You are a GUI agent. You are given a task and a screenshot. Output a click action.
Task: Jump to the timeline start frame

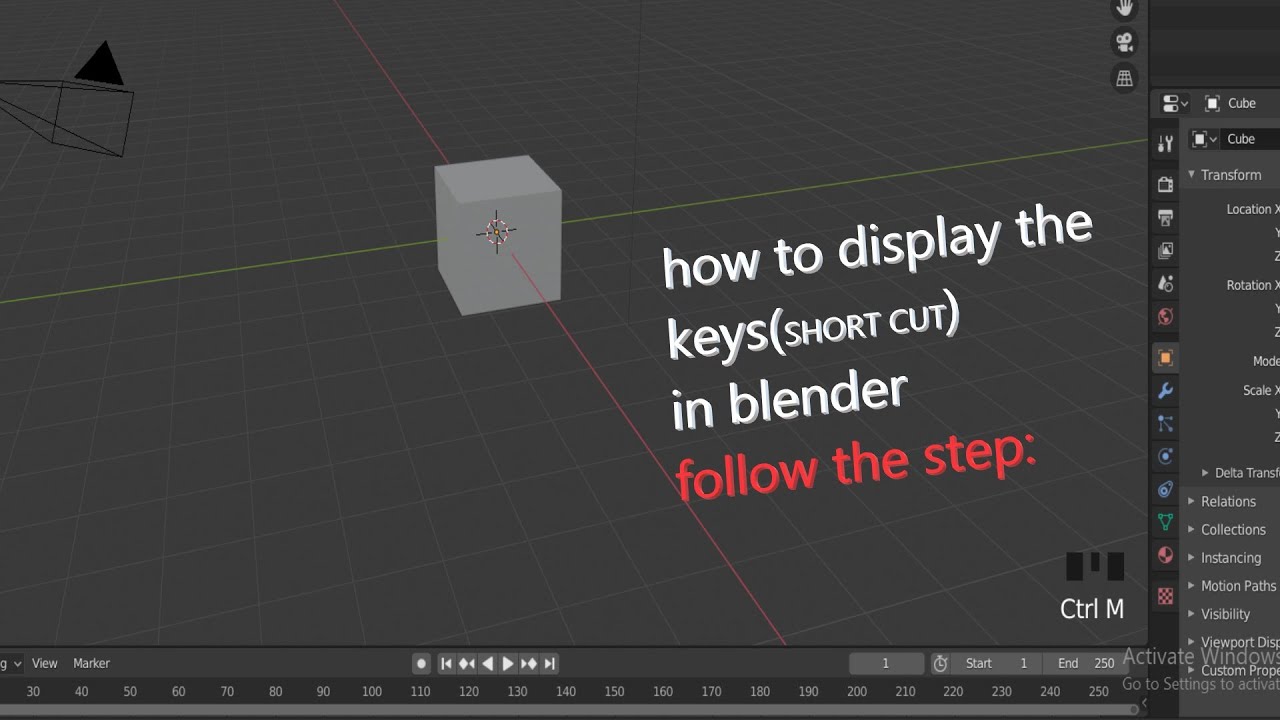tap(446, 663)
